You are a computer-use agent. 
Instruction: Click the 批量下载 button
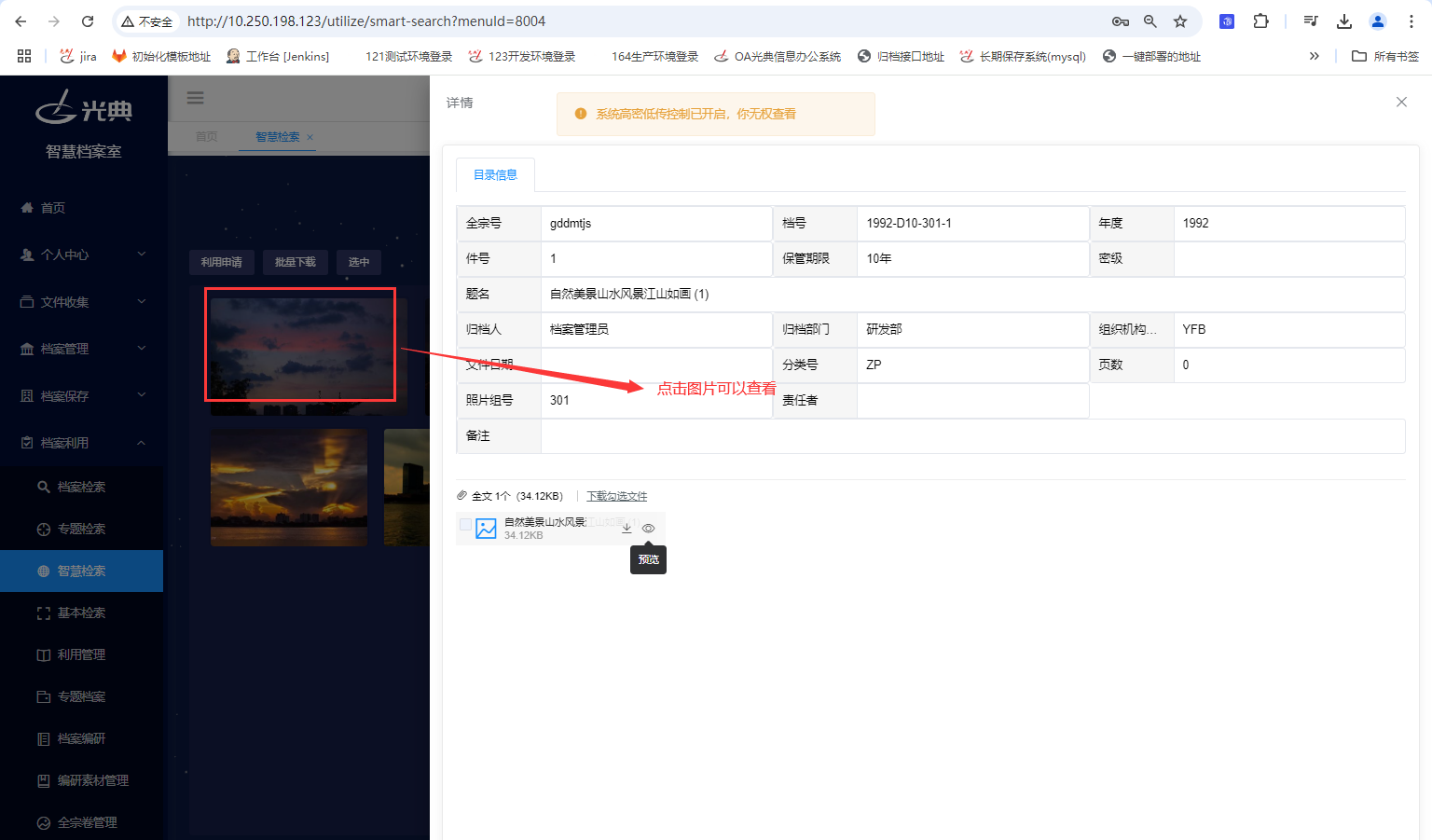296,262
